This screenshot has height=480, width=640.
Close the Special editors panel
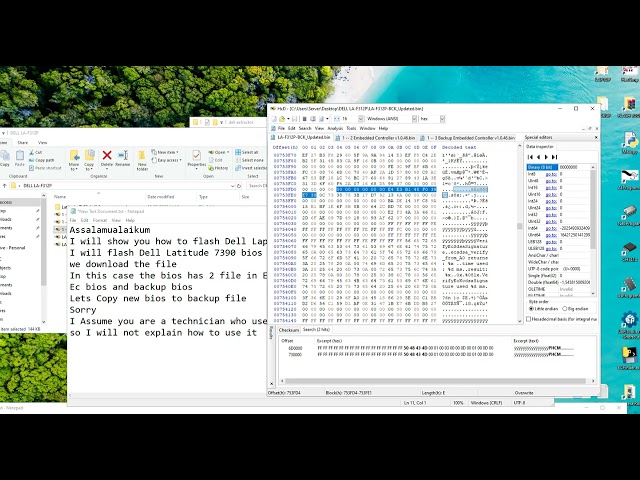coord(596,138)
